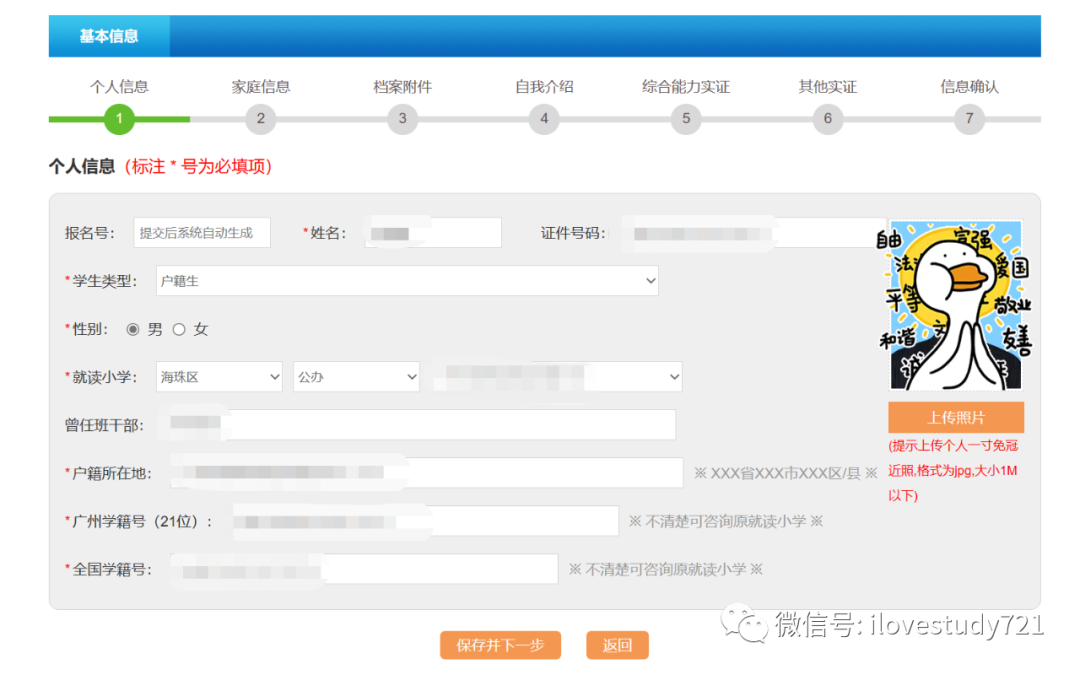Select the 男 gender radio button
Screen dimensions: 1080x675
click(134, 328)
